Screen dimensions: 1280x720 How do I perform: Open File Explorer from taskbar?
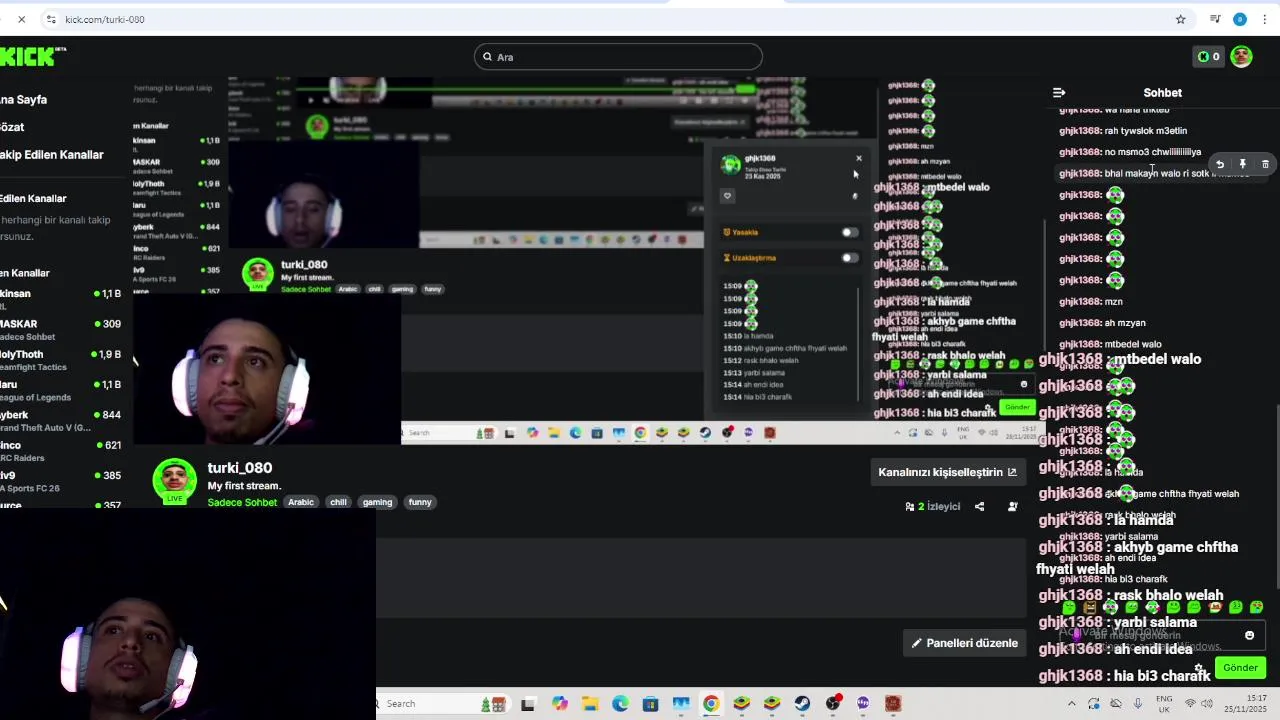(589, 704)
